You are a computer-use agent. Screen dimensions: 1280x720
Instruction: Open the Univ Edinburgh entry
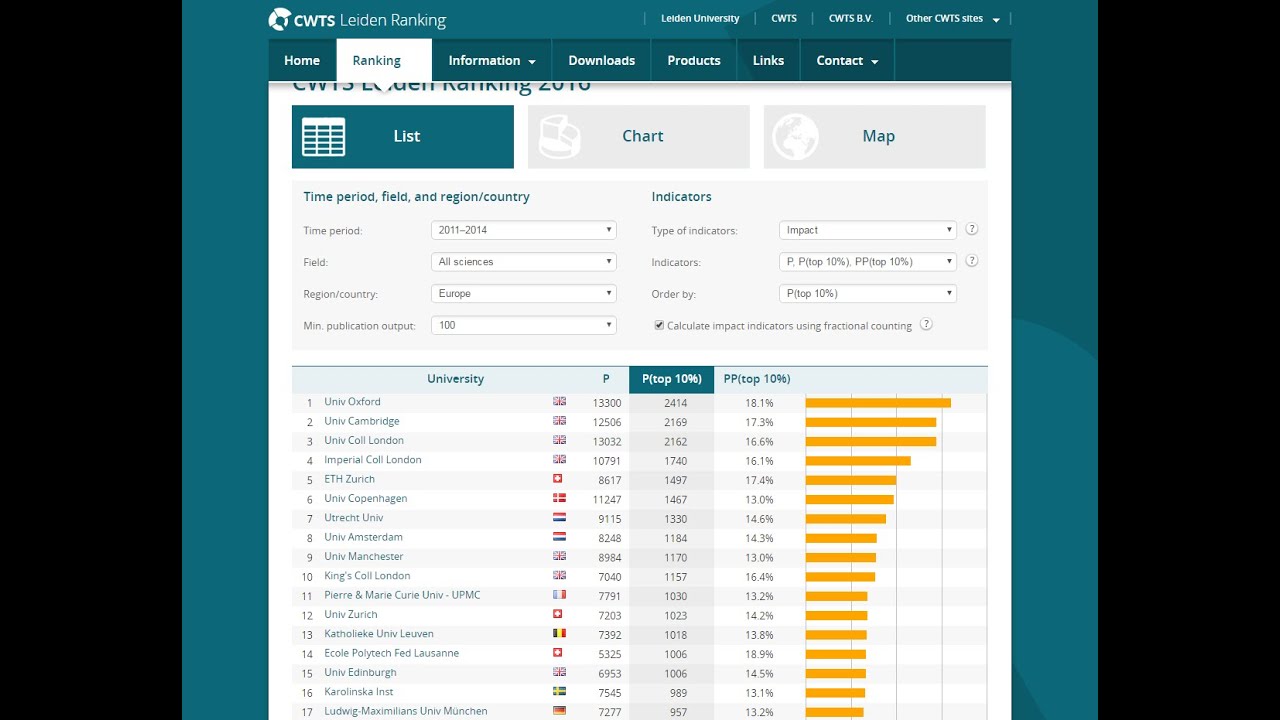click(360, 673)
